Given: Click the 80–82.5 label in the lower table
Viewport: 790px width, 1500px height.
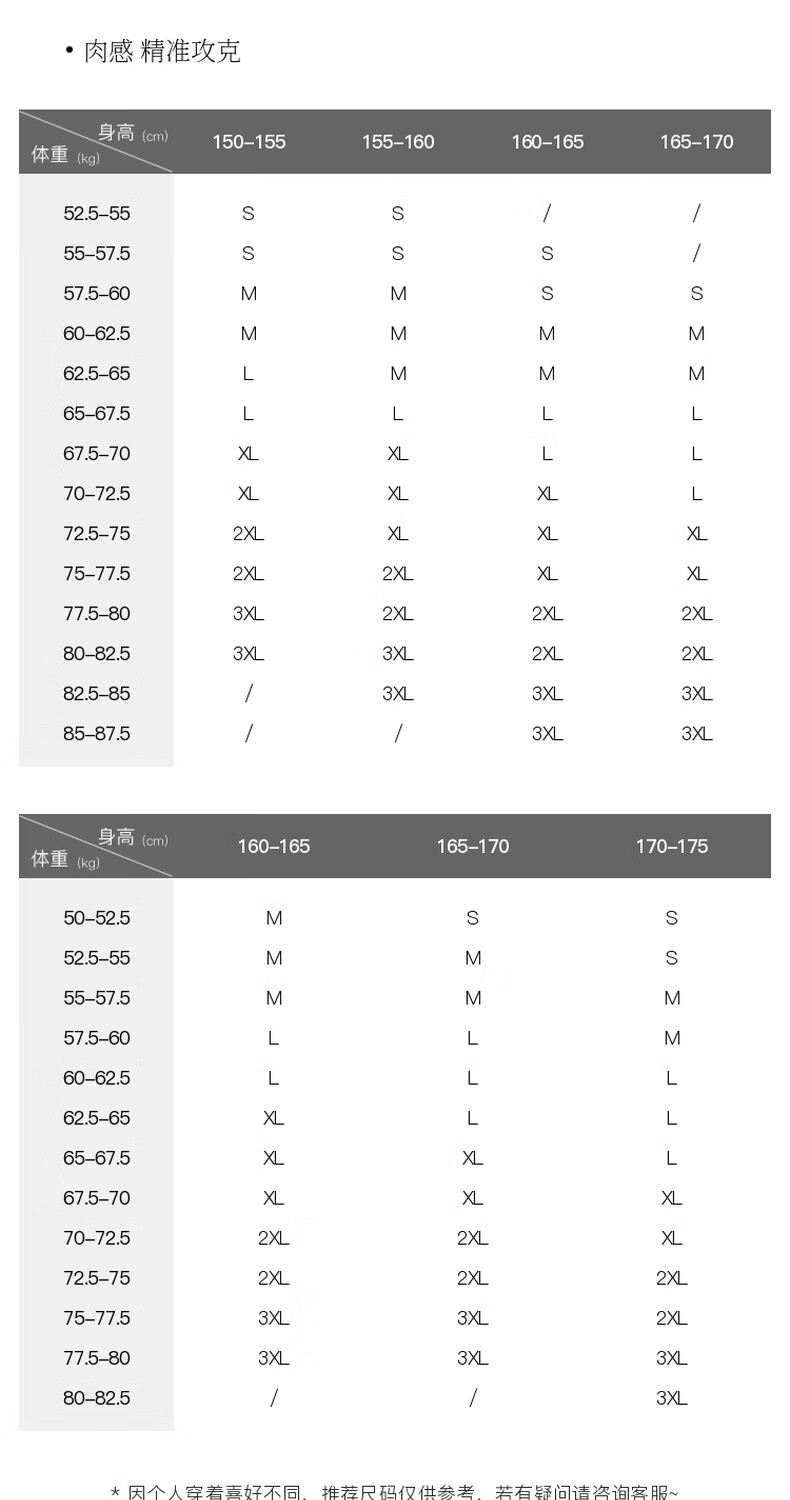Looking at the screenshot, I should tap(97, 1398).
